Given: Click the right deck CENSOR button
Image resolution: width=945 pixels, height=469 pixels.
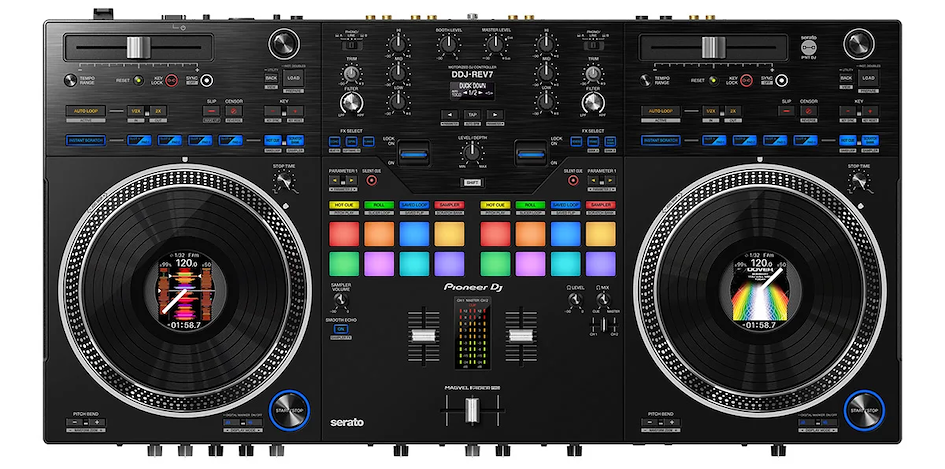Looking at the screenshot, I should [809, 111].
